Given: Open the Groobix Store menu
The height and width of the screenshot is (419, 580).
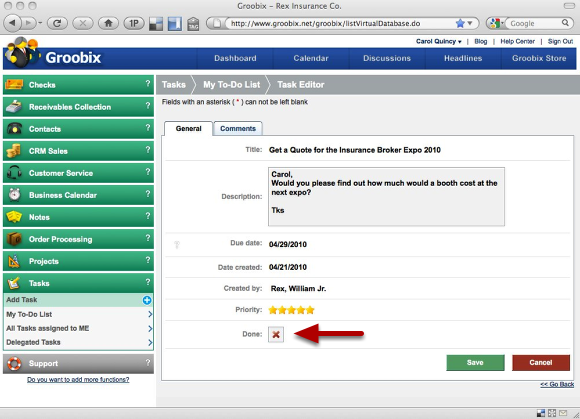Looking at the screenshot, I should coord(539,58).
